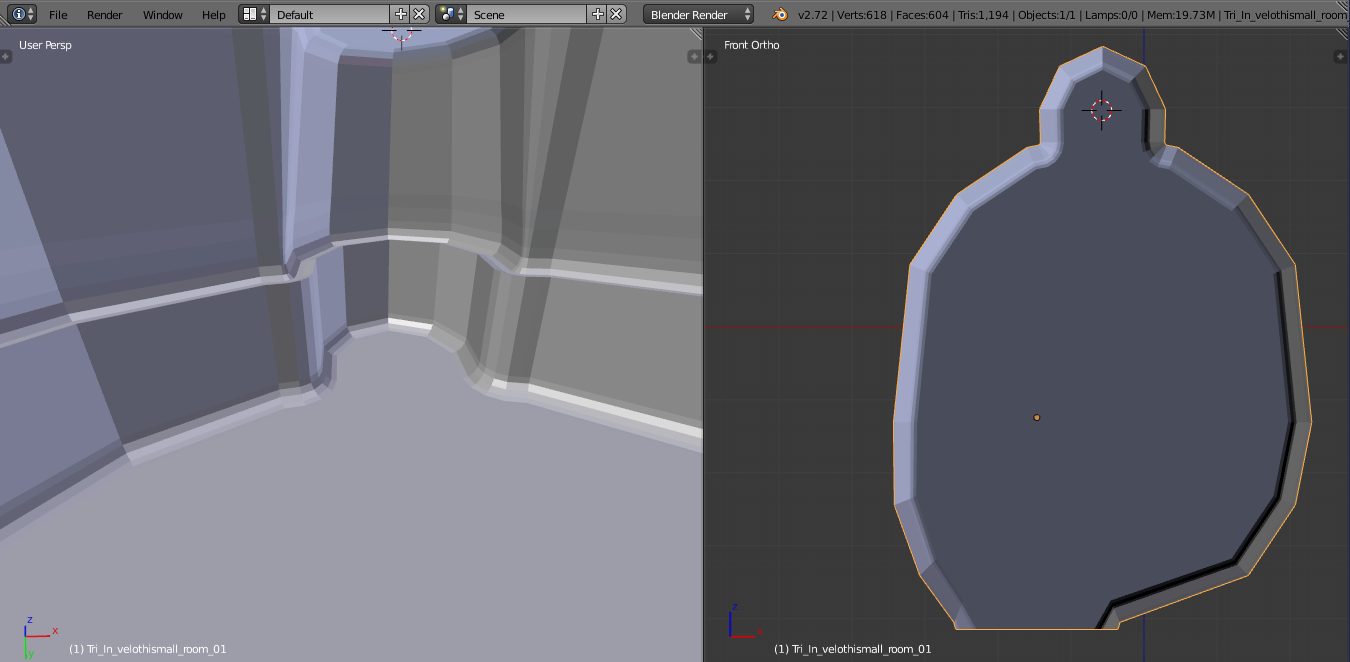Click the Front Ortho view label
Image resolution: width=1350 pixels, height=662 pixels.
751,45
